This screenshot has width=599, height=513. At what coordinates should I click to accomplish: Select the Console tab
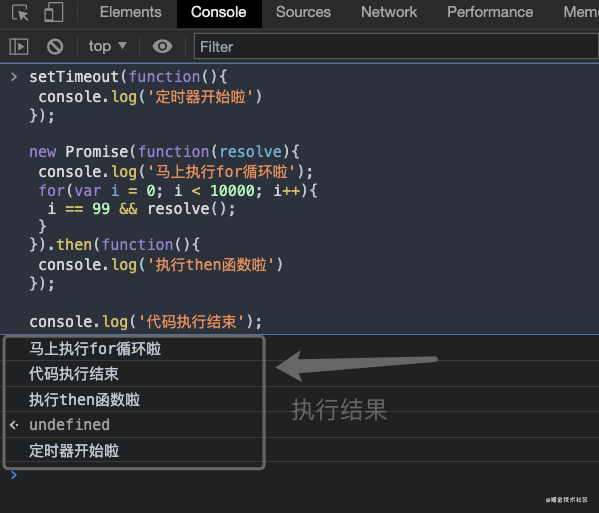pyautogui.click(x=219, y=13)
